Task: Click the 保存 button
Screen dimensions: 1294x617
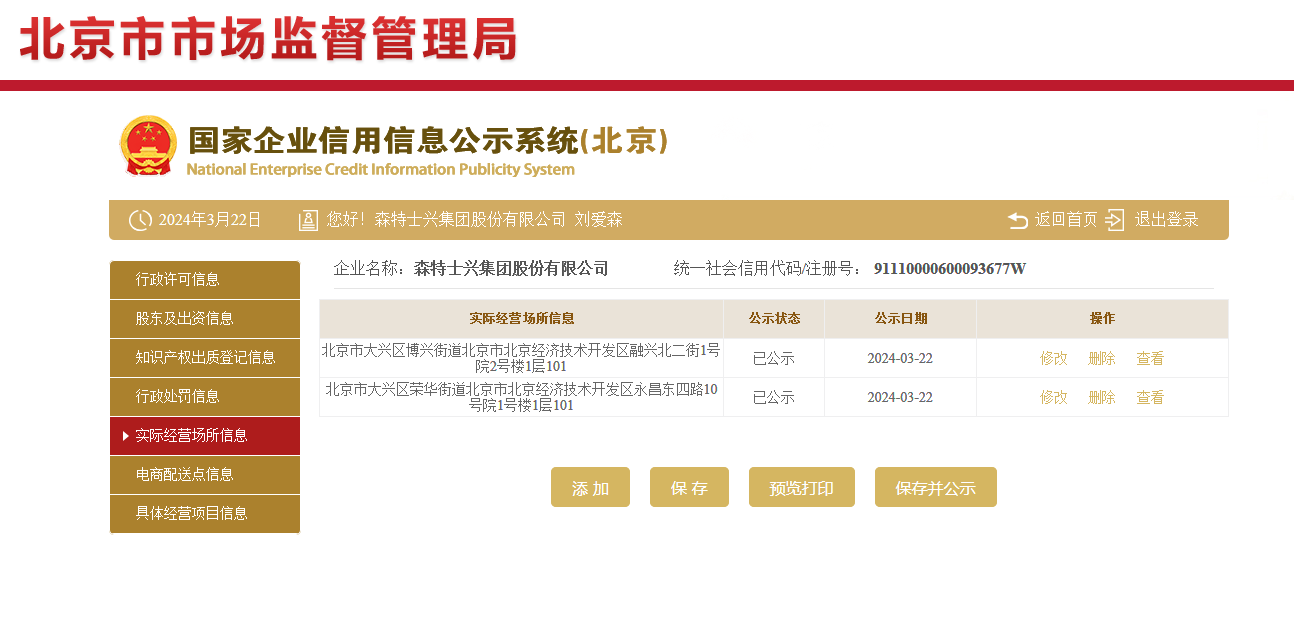Action: (689, 487)
